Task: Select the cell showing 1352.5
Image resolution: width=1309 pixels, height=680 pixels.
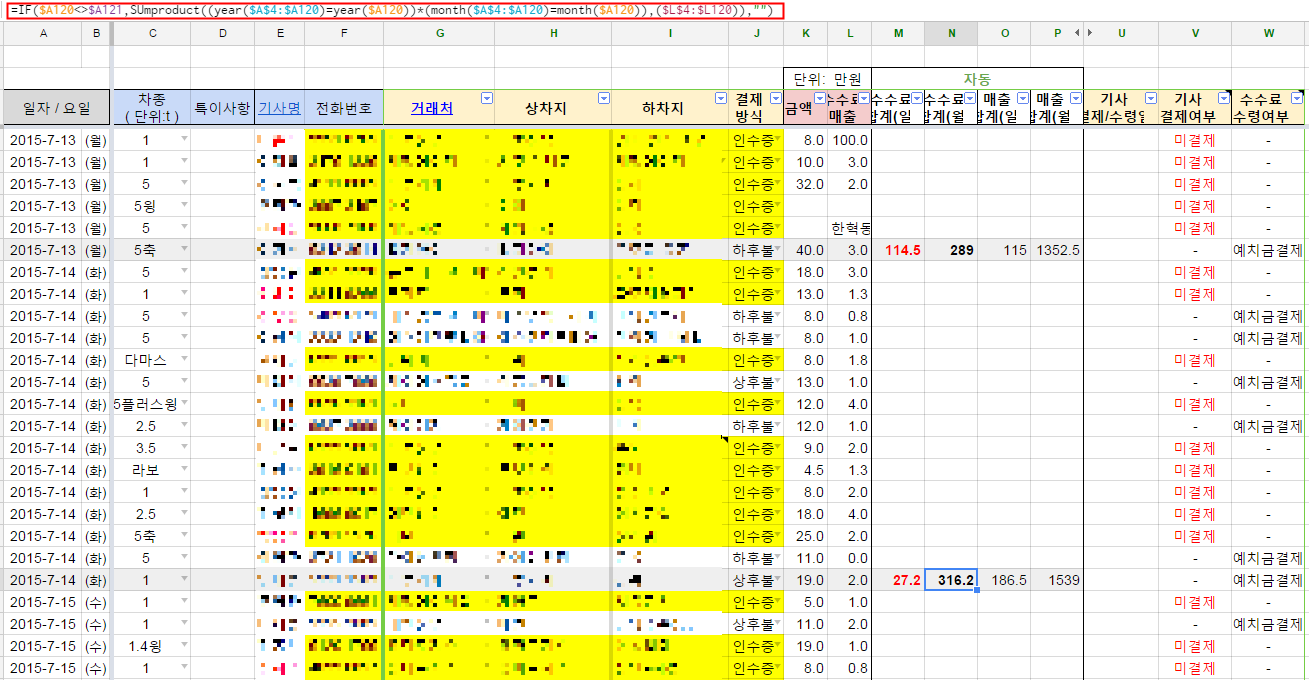Action: (x=1057, y=250)
